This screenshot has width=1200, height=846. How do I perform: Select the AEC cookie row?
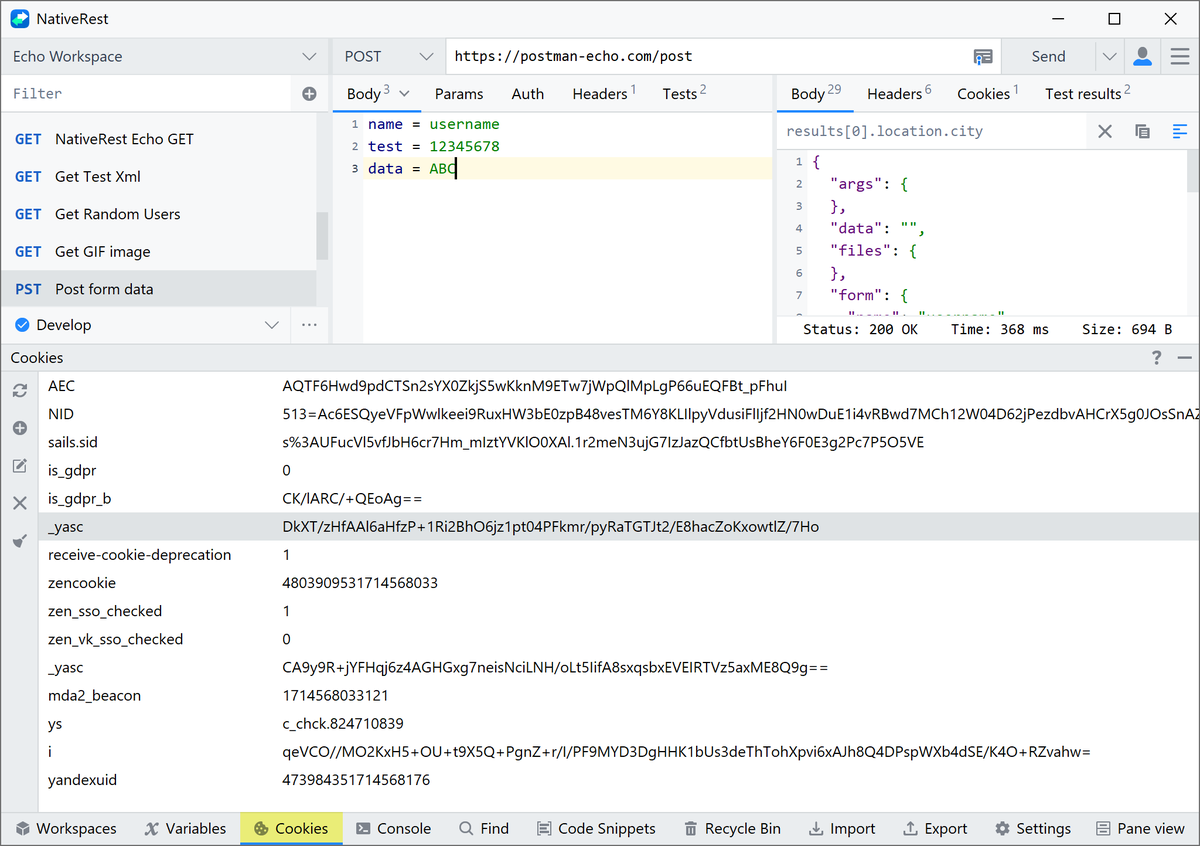click(x=619, y=386)
